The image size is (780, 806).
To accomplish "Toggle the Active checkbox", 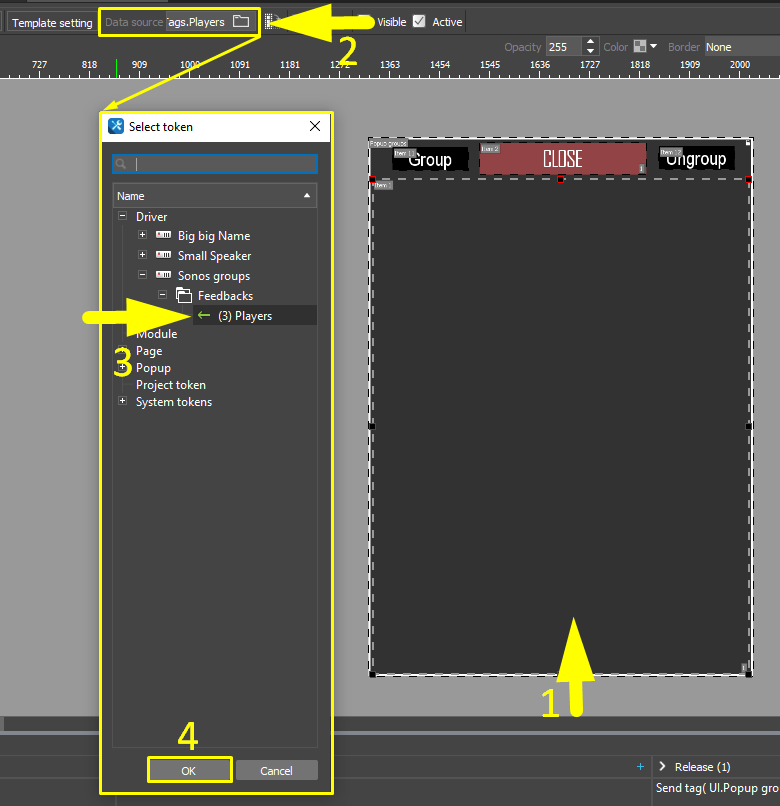I will pos(419,21).
